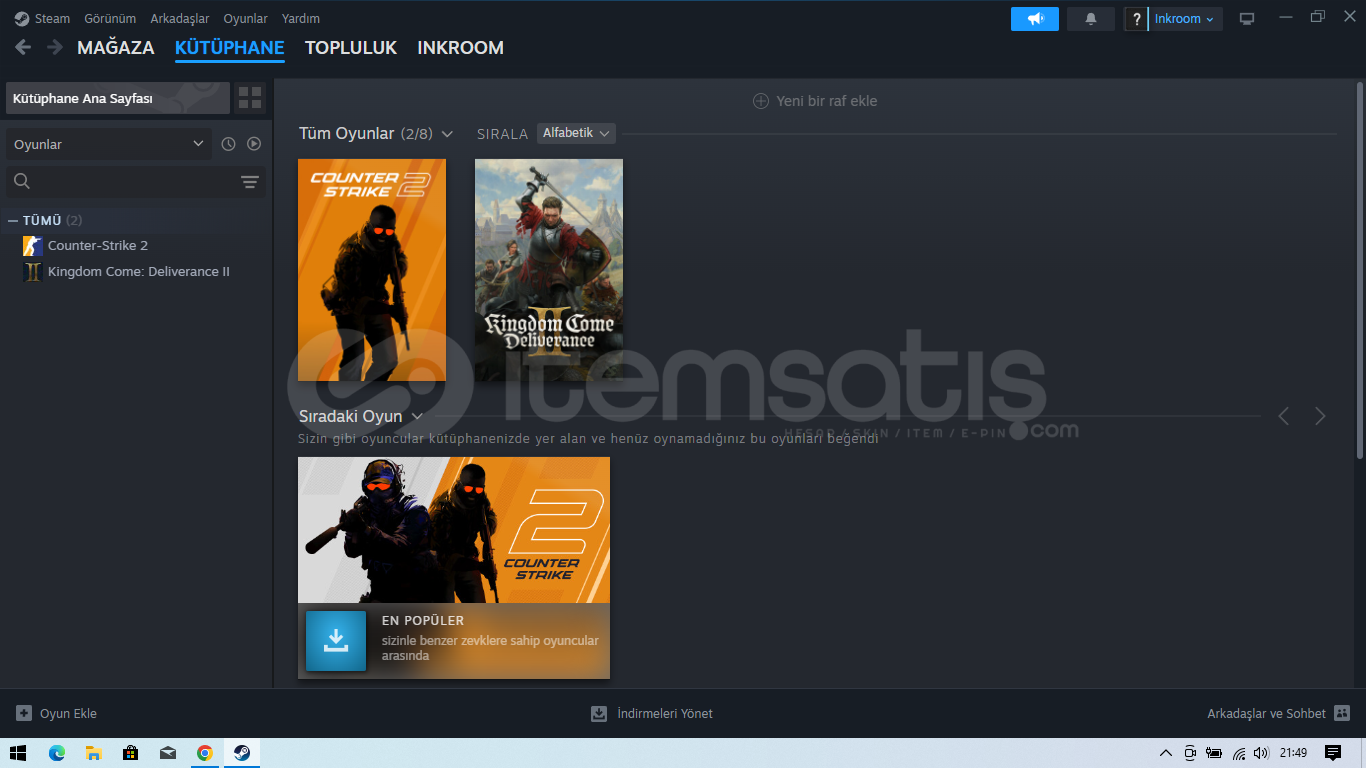Launch Microsoft Edge from the taskbar

(57, 753)
